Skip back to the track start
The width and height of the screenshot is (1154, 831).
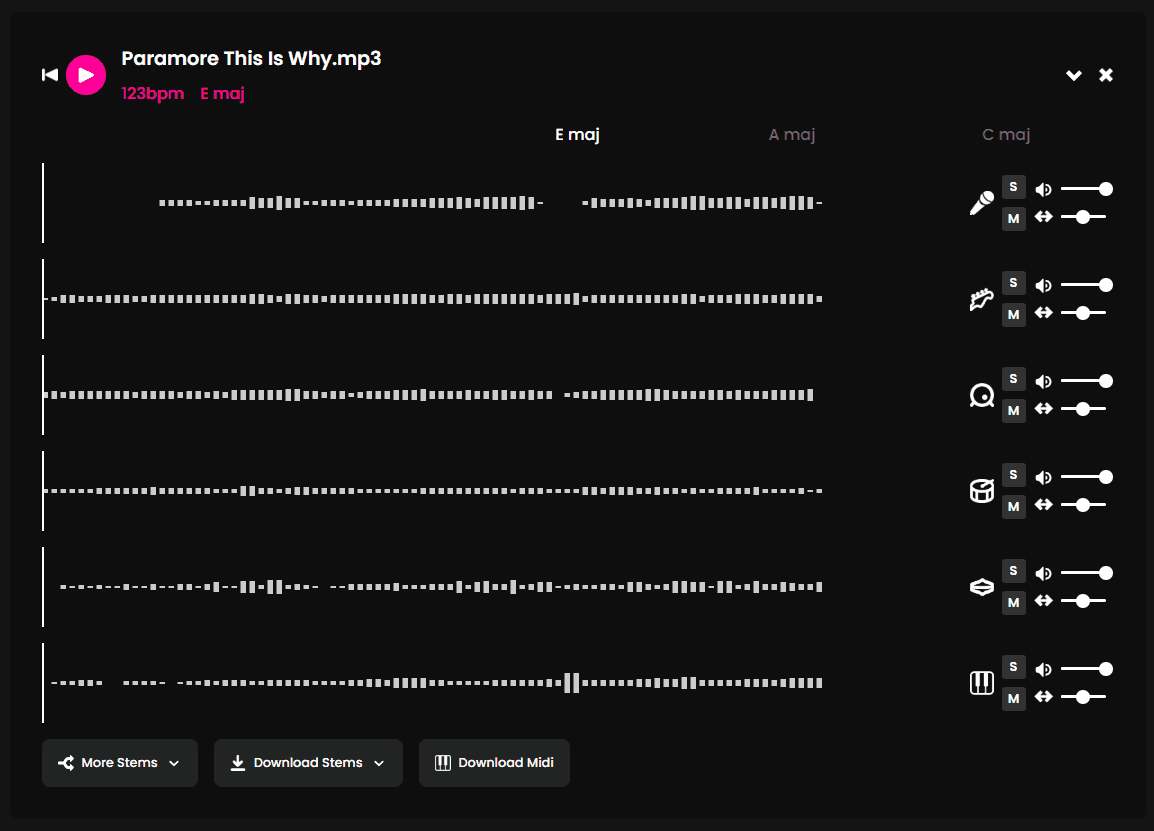(x=49, y=75)
